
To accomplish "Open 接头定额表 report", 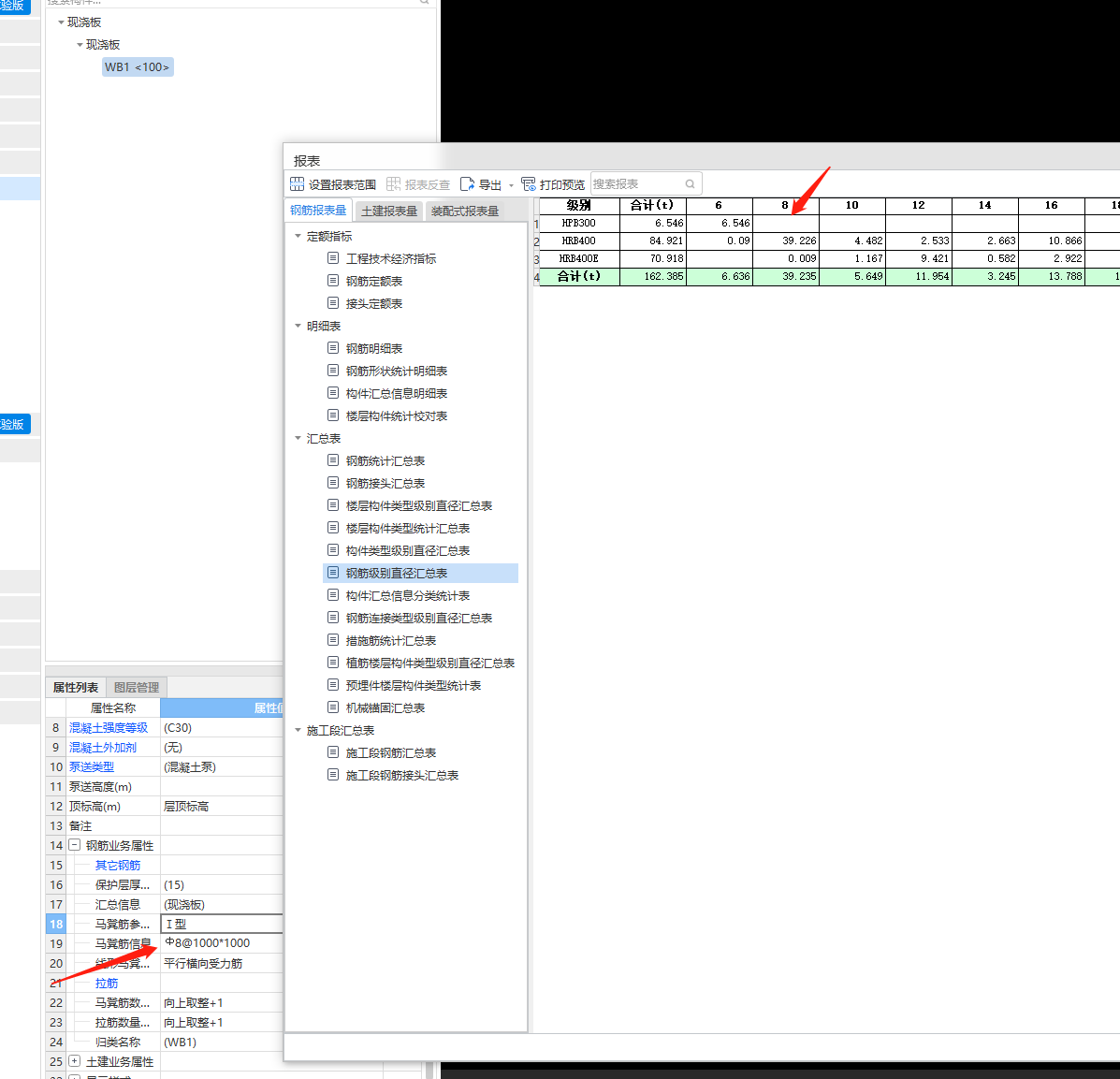I will [374, 304].
